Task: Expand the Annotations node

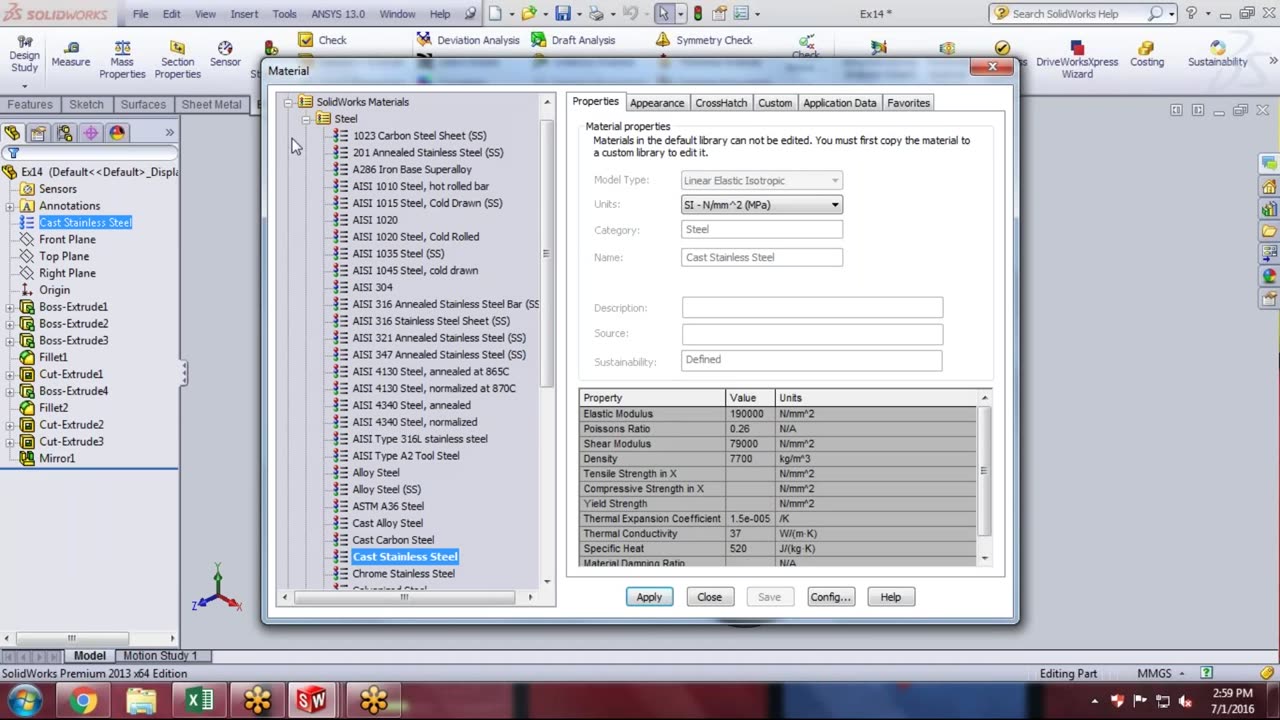Action: click(x=10, y=206)
